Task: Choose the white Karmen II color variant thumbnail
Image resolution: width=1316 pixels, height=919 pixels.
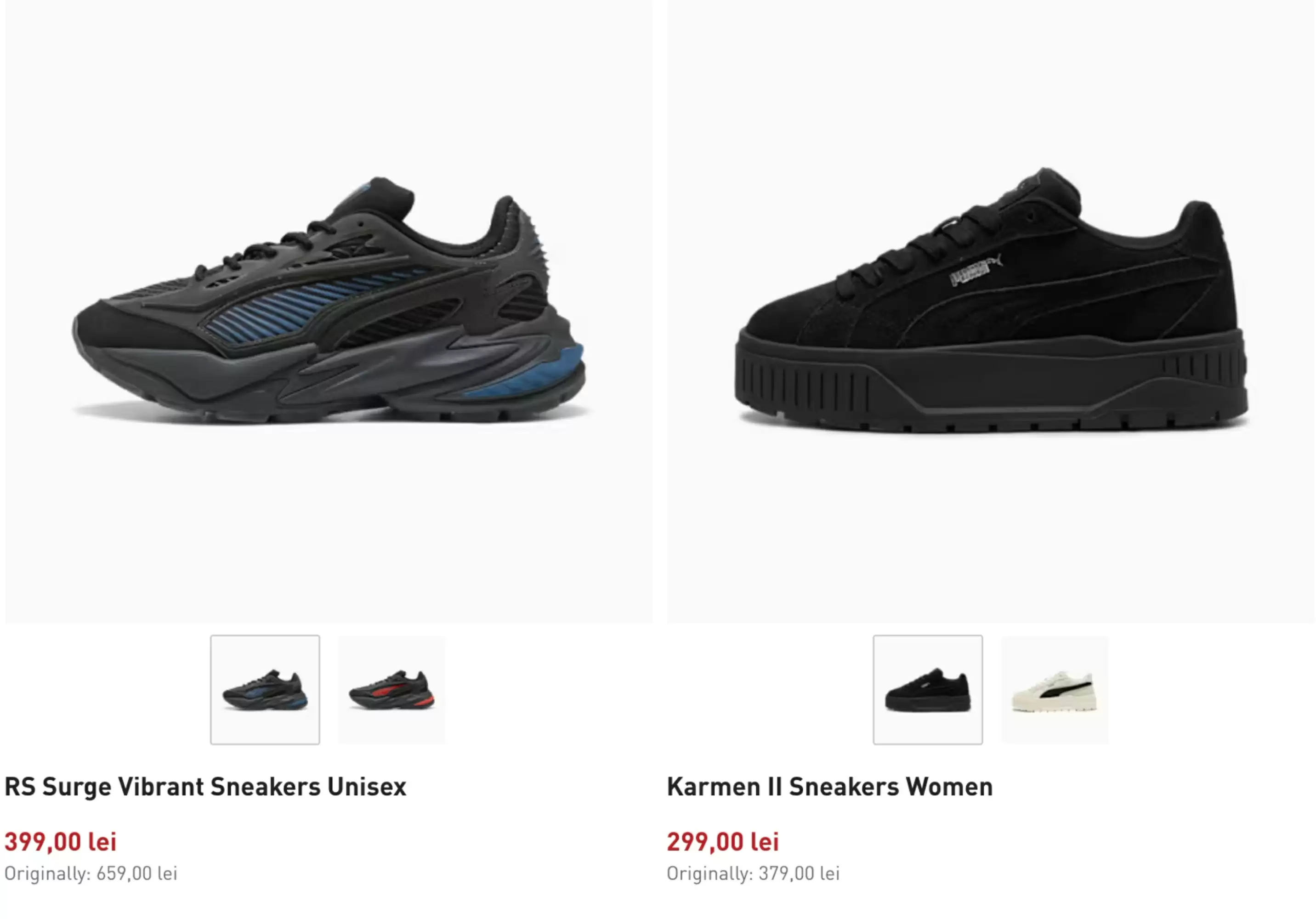Action: [1054, 690]
